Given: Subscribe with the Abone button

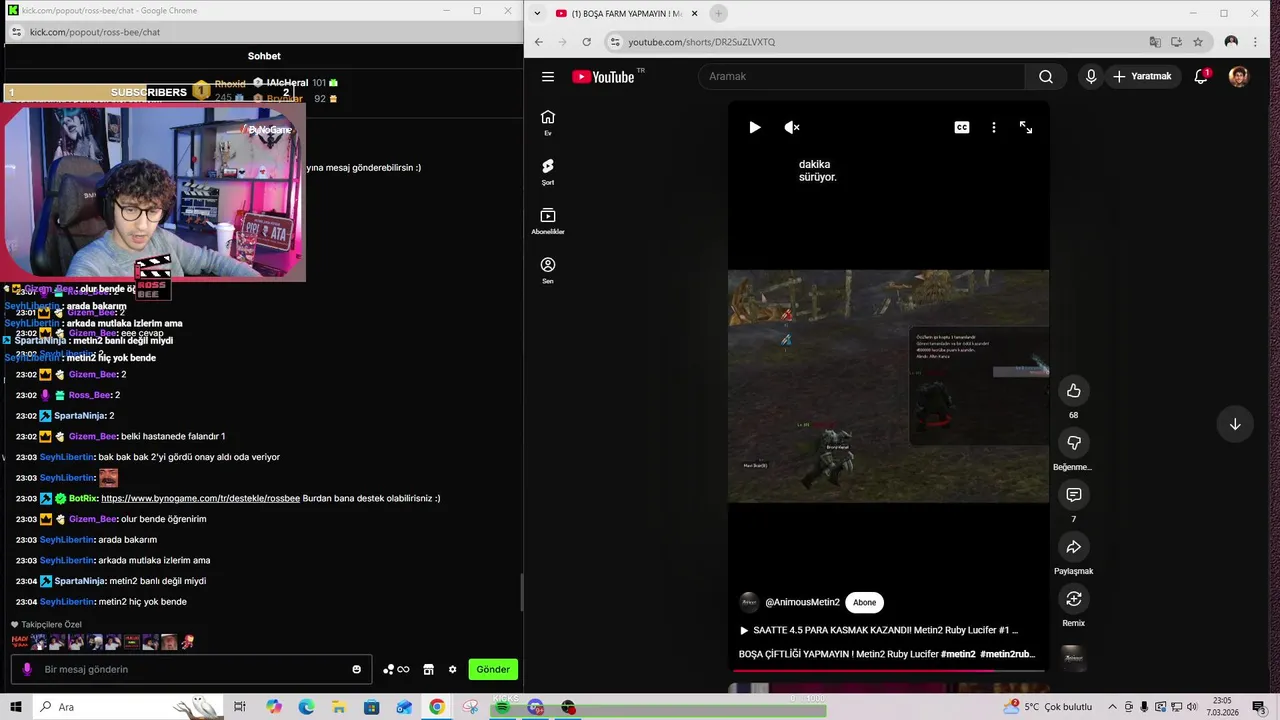Looking at the screenshot, I should [x=865, y=602].
